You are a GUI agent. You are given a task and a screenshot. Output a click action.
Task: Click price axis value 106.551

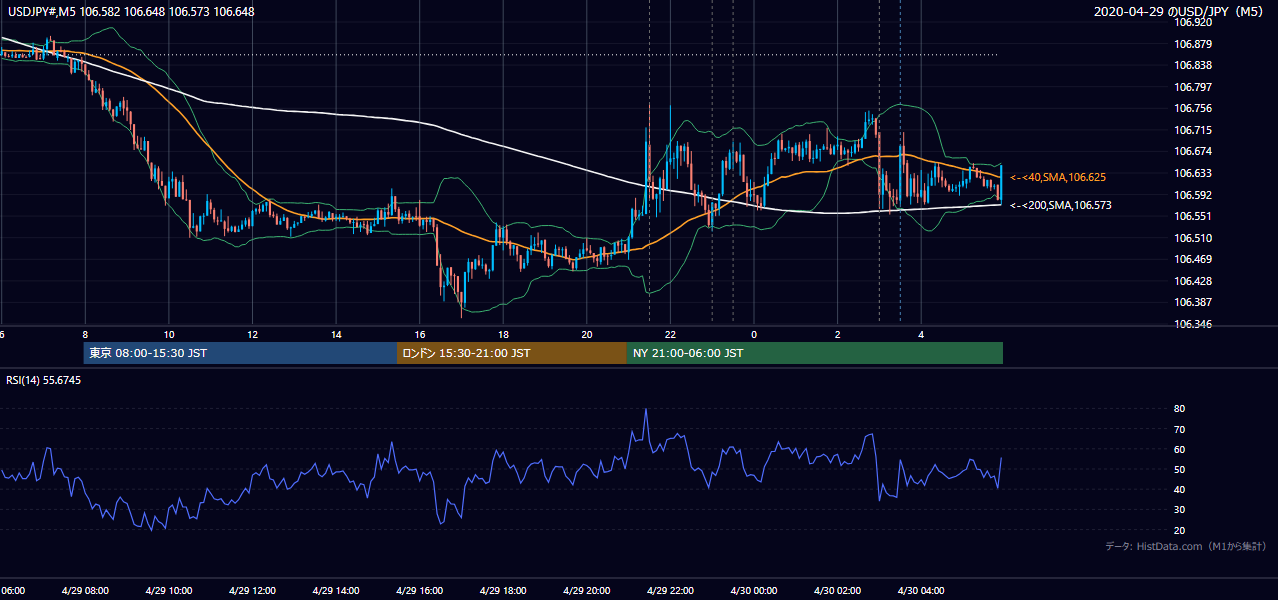(x=1193, y=216)
